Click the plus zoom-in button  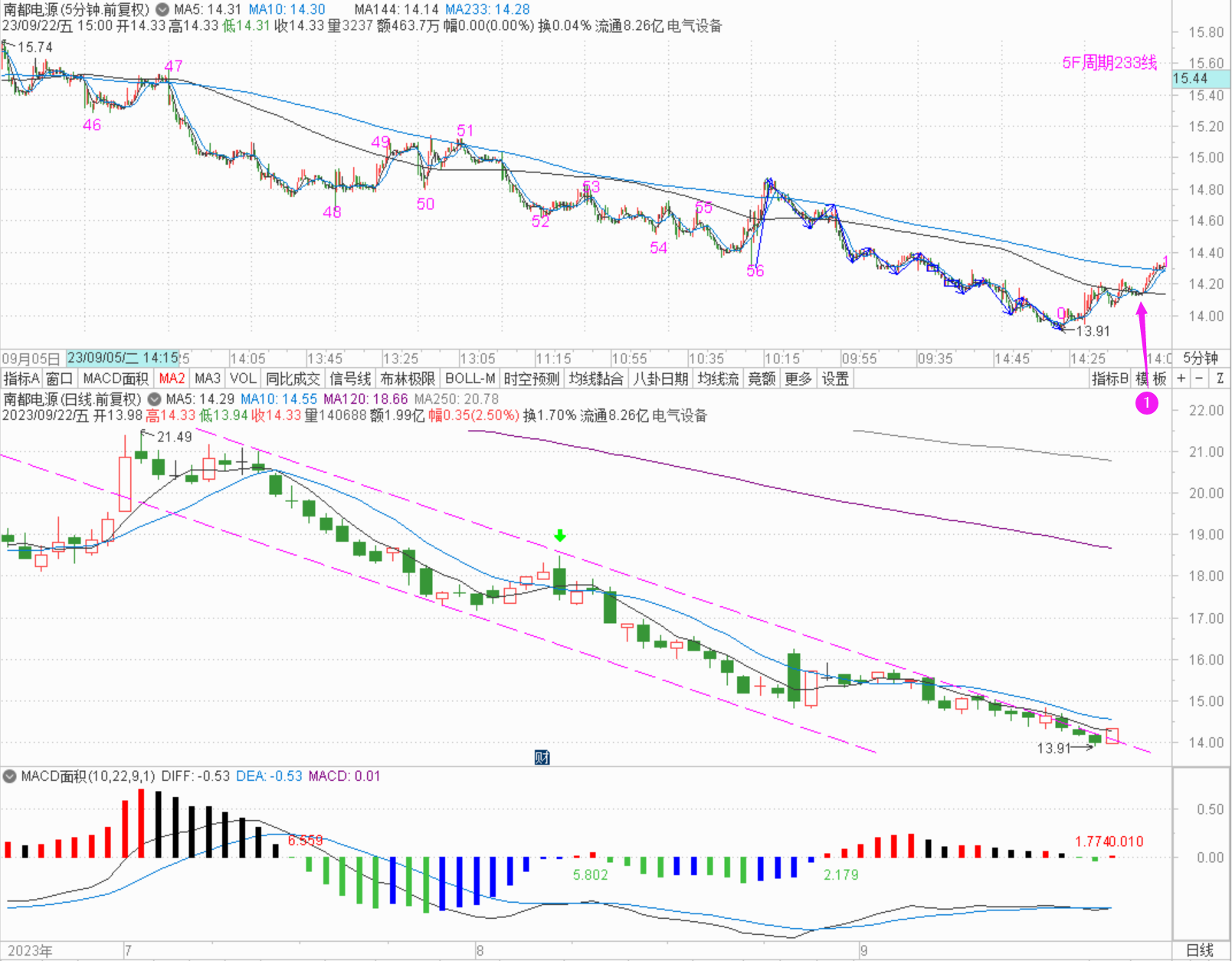[x=1181, y=379]
